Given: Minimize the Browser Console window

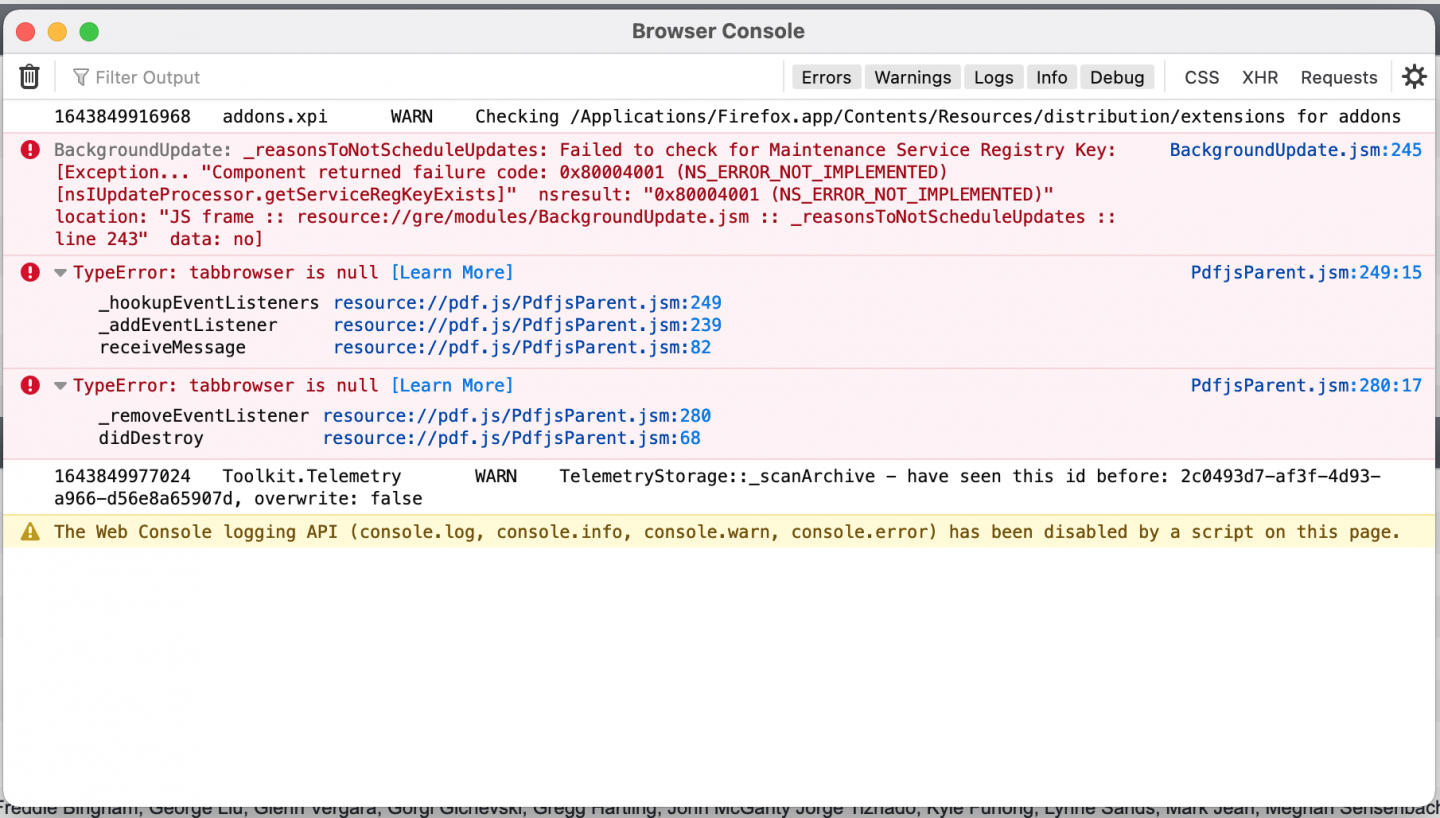Looking at the screenshot, I should coord(57,32).
